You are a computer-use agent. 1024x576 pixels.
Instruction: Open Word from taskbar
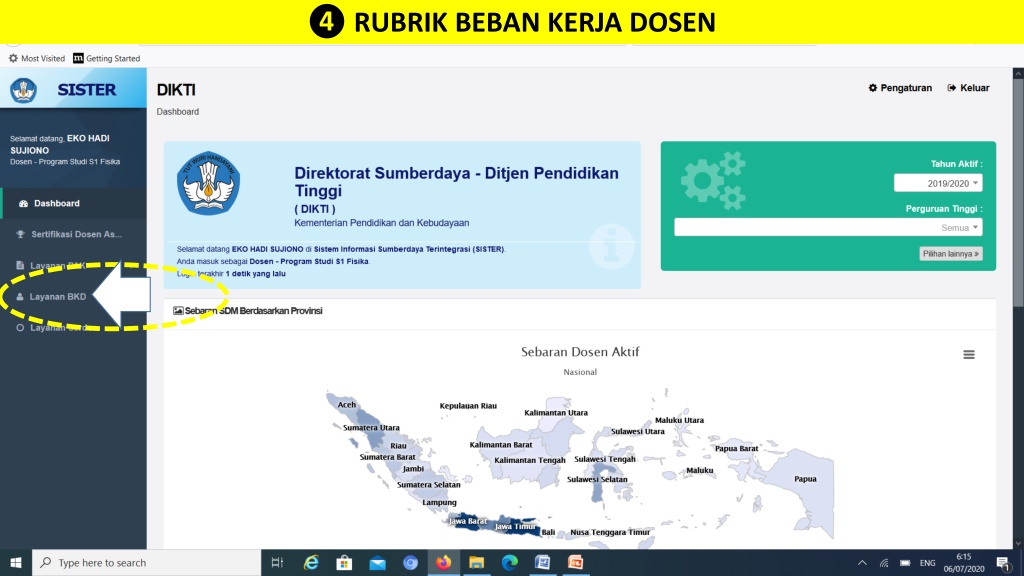[x=542, y=562]
